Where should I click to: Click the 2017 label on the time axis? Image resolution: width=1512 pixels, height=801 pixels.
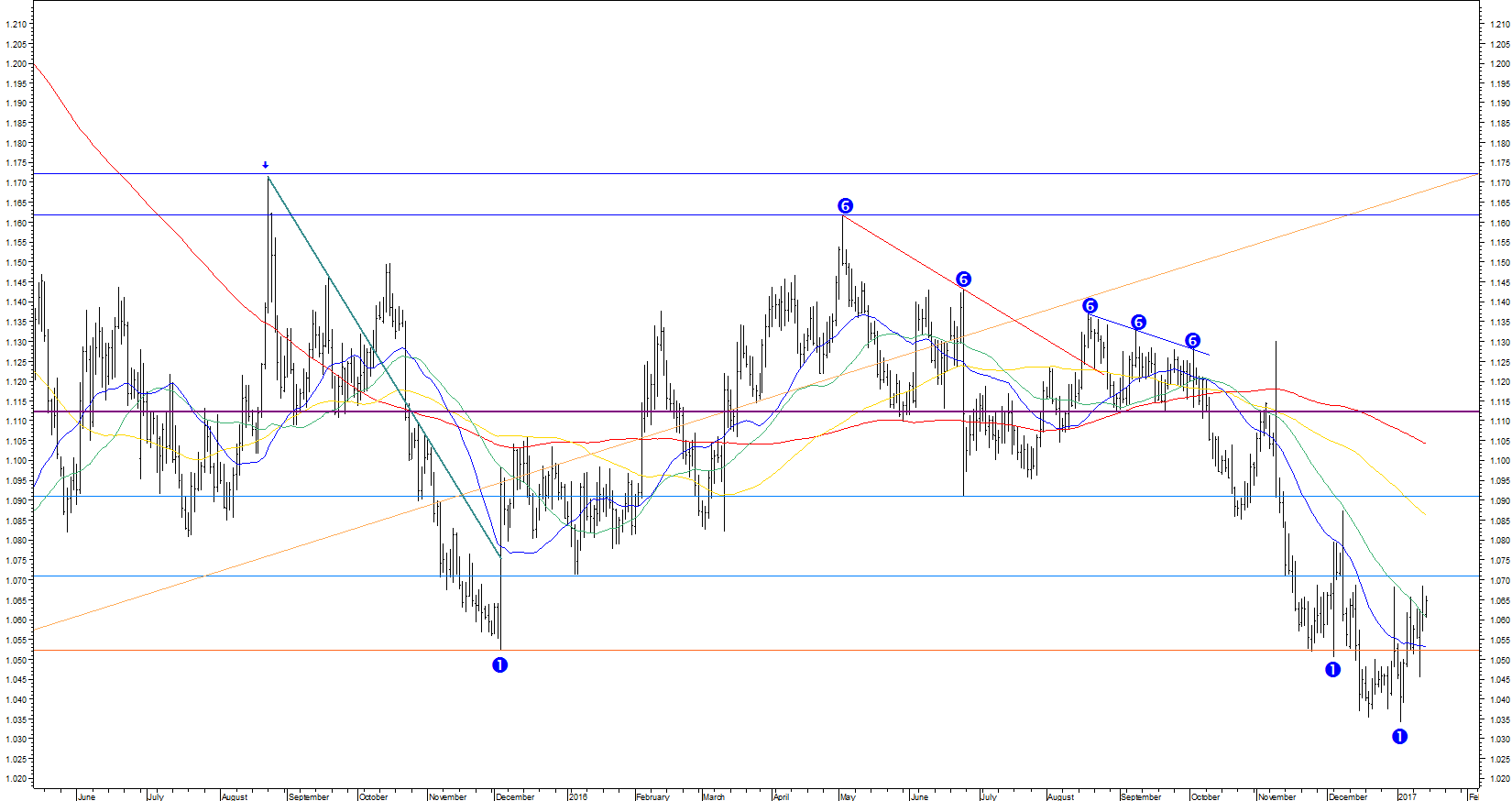[1407, 796]
